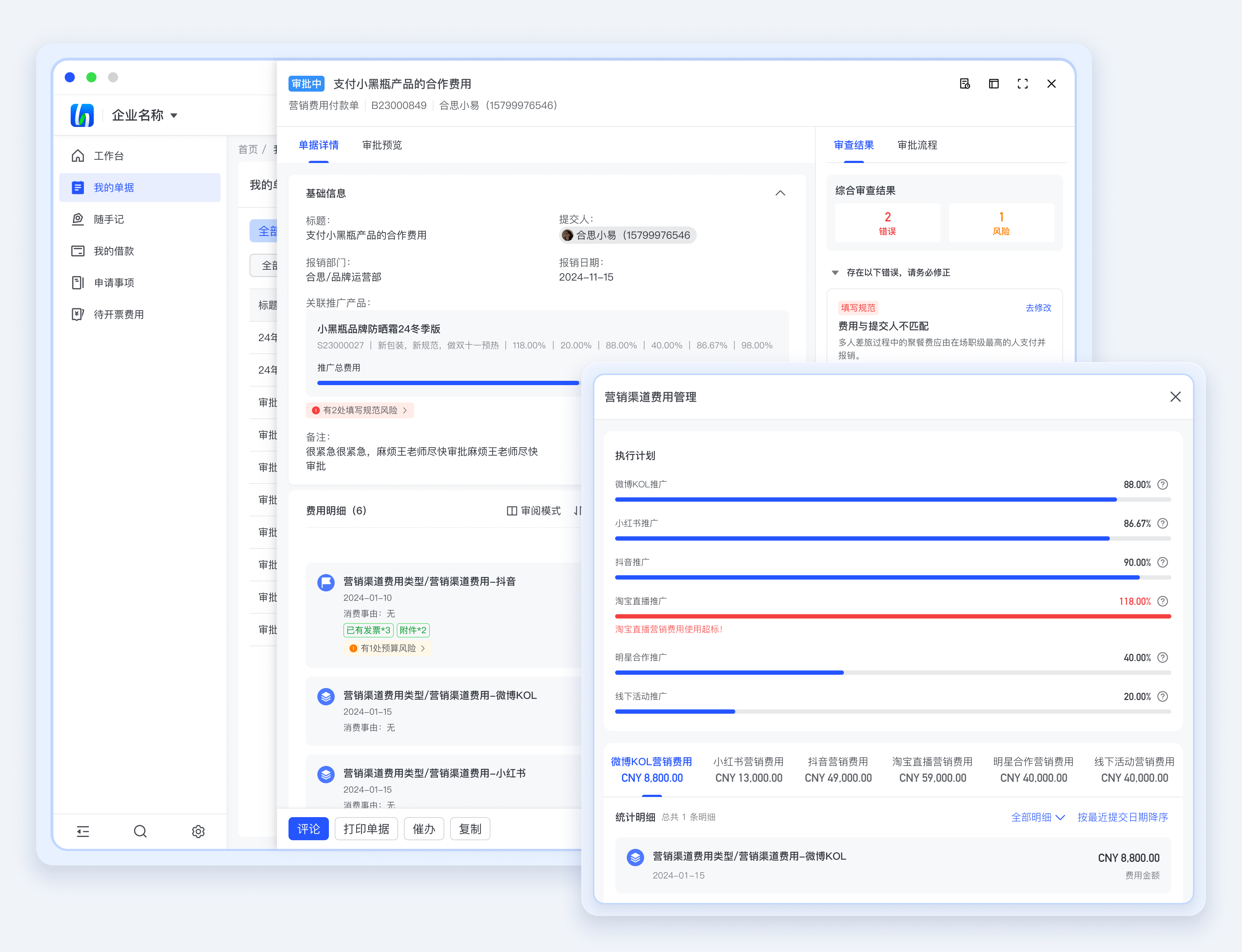
Task: Click the fullscreen icon in the document header
Action: (1022, 84)
